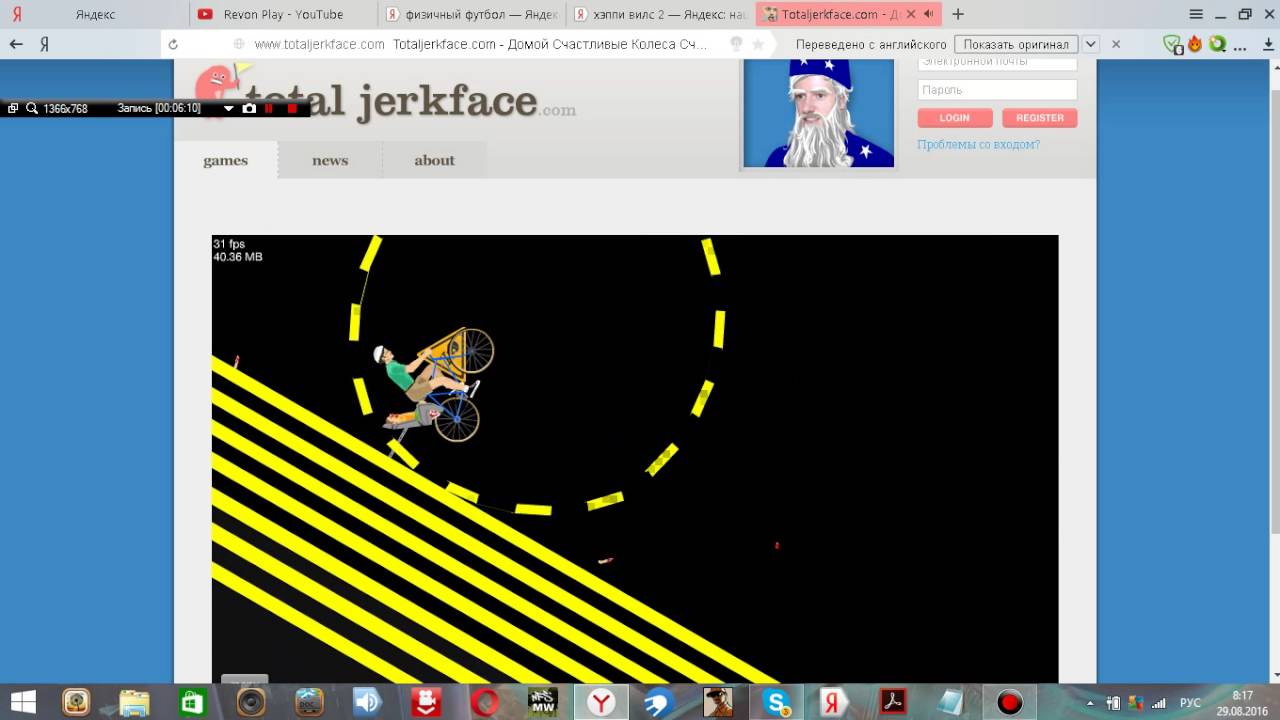Open the Проблемы со входом? link
The height and width of the screenshot is (720, 1280).
point(978,145)
